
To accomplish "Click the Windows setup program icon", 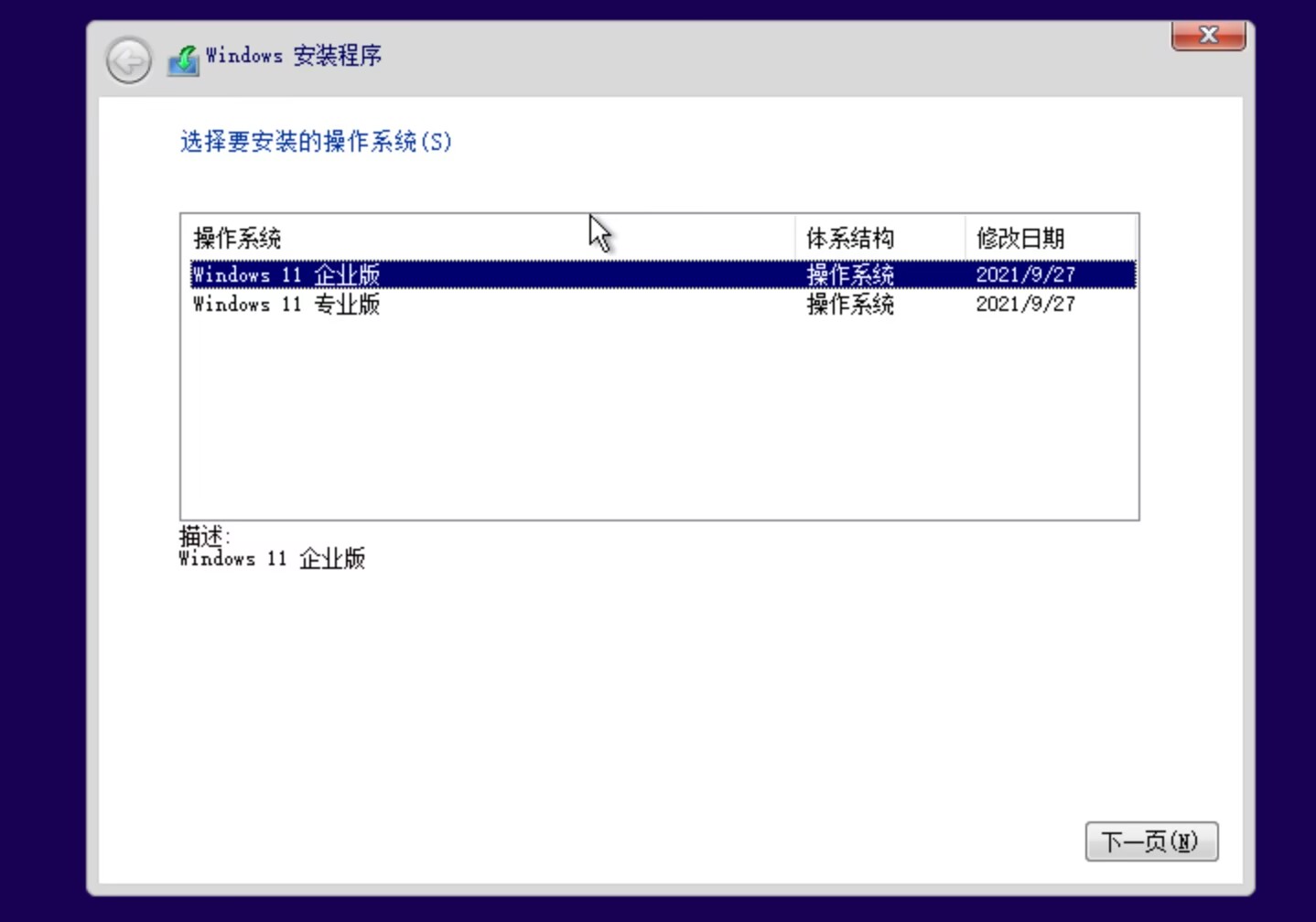I will 183,60.
